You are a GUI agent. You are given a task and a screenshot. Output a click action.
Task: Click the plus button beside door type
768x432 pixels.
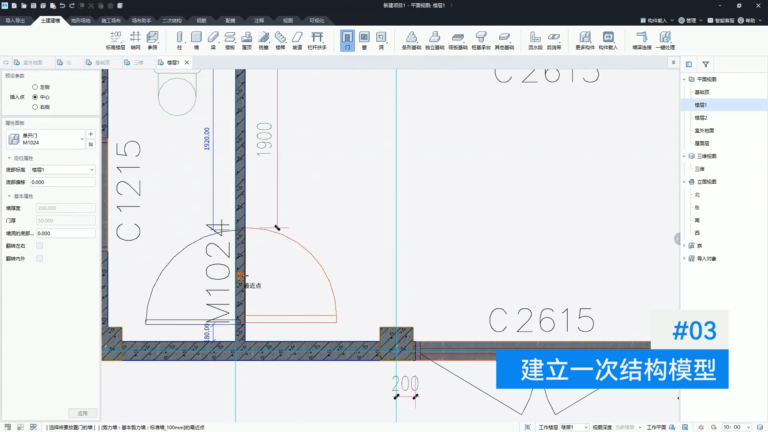click(x=91, y=134)
